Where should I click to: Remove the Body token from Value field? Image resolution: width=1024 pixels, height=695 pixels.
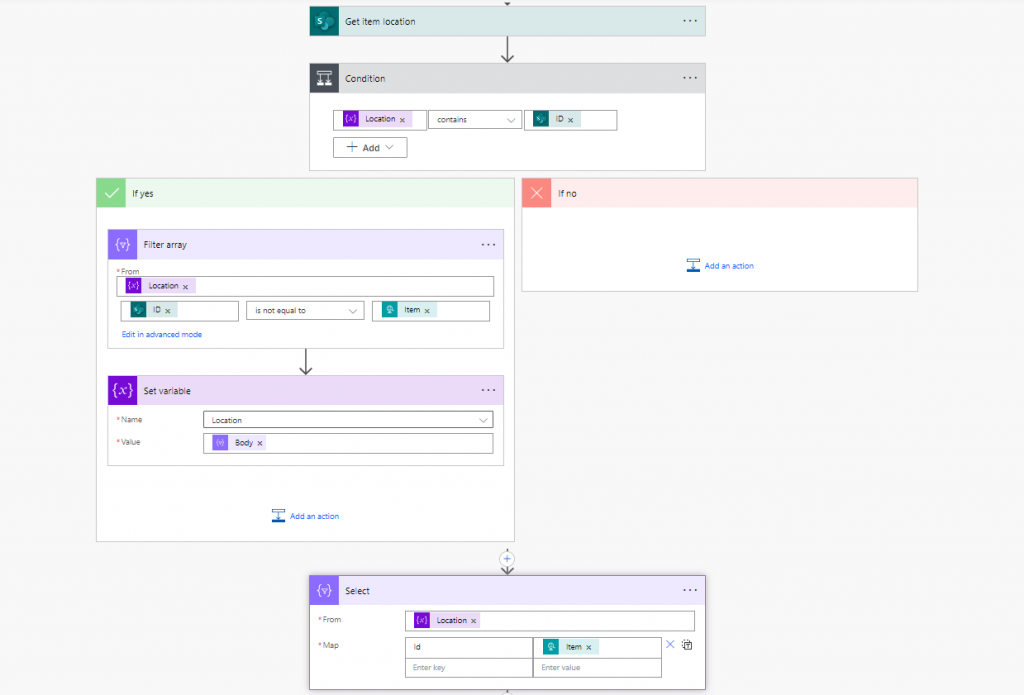pos(260,443)
